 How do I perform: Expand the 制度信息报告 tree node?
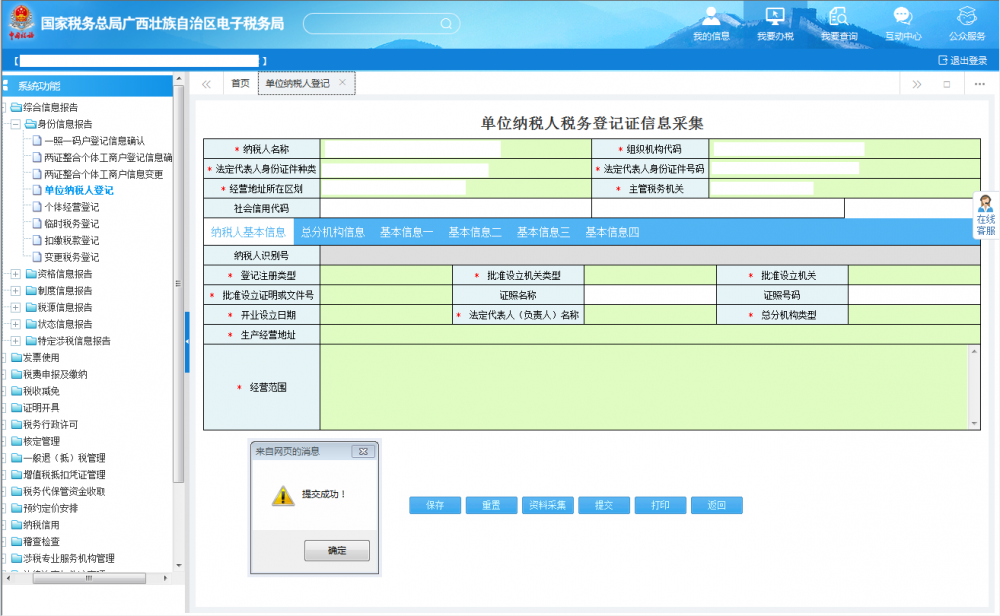(15, 291)
